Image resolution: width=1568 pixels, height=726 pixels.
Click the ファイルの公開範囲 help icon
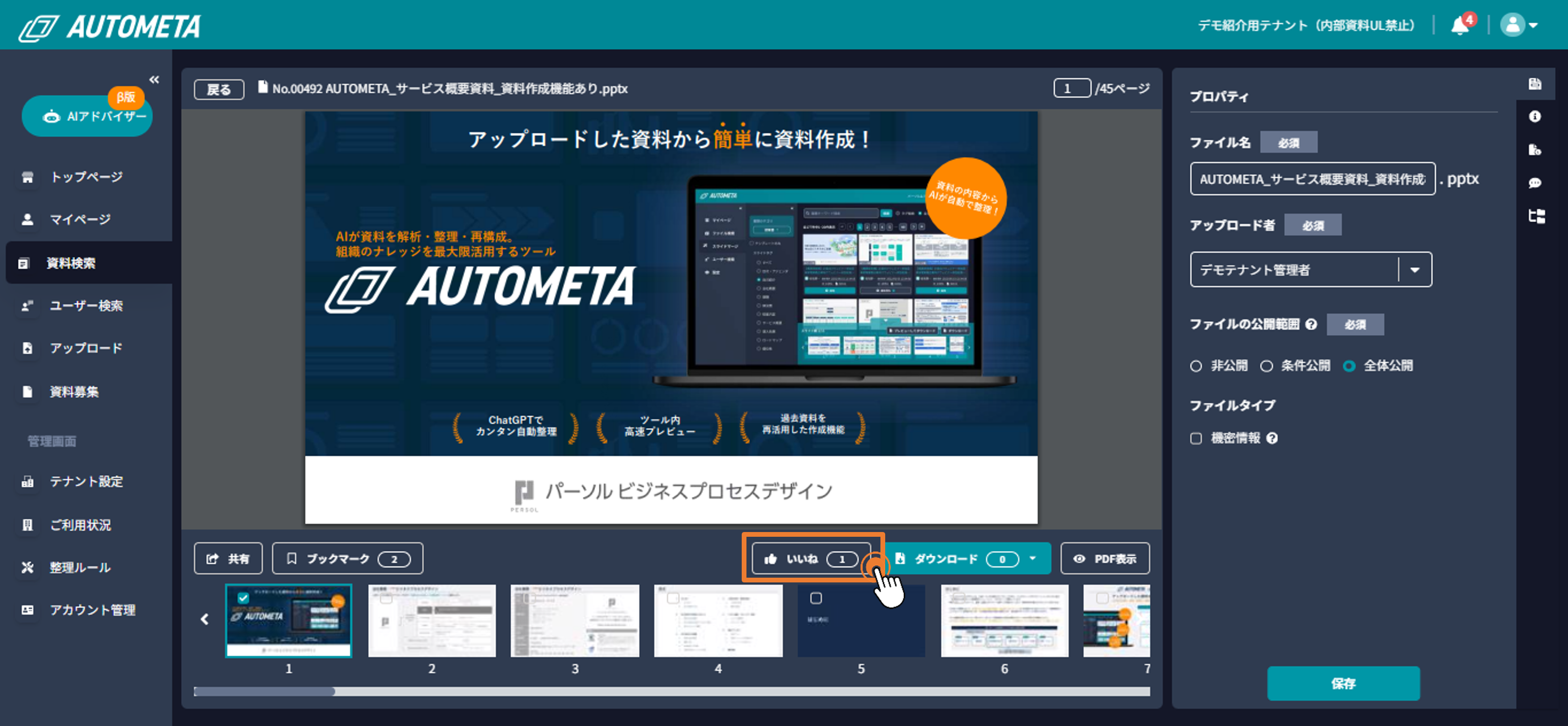click(x=1312, y=325)
